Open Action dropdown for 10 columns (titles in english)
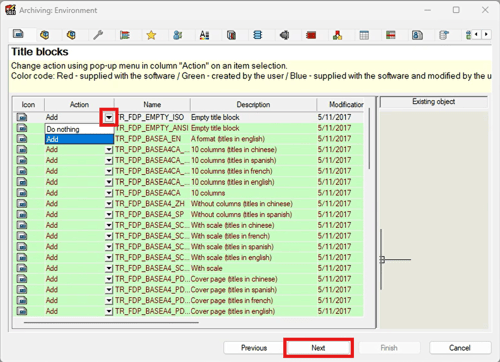Image resolution: width=500 pixels, height=362 pixels. 109,182
